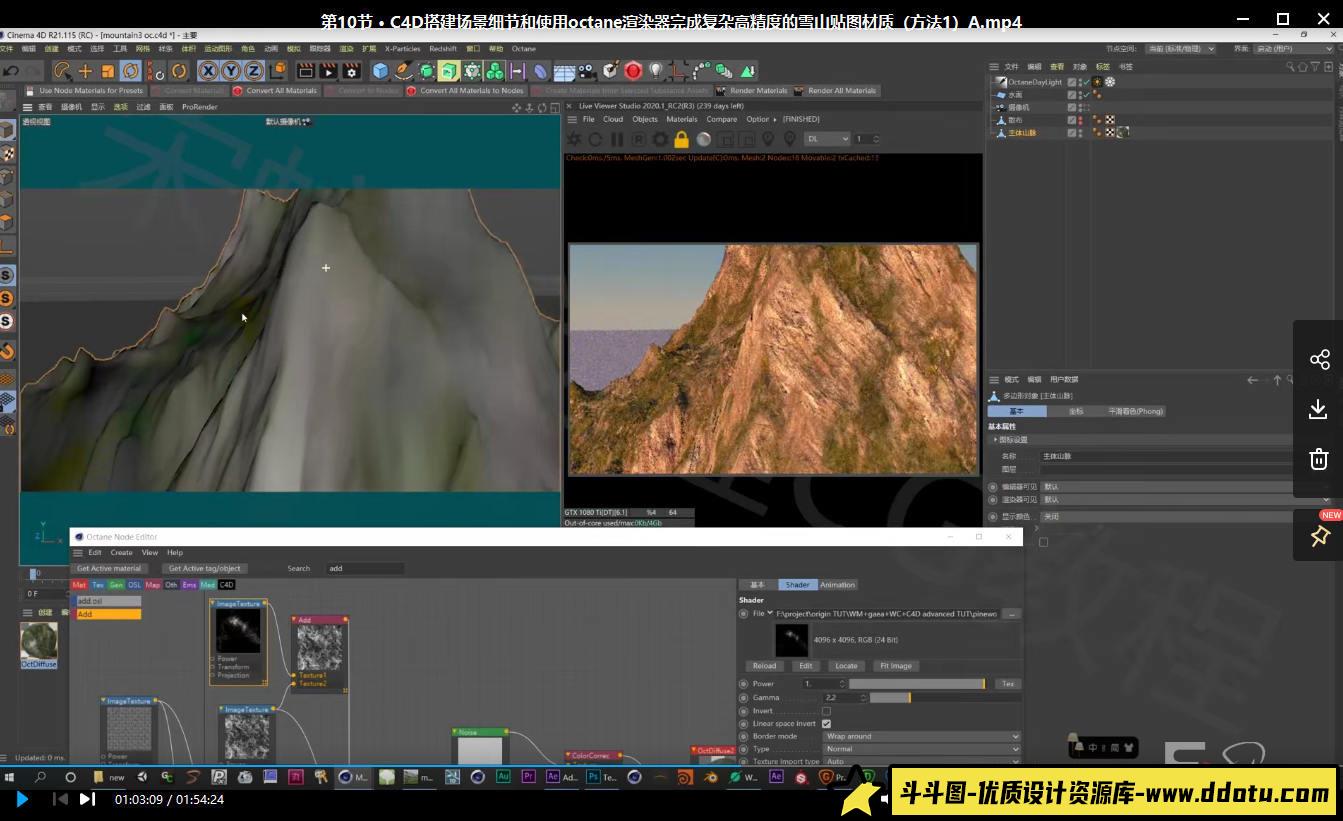Toggle the Z axis lock
This screenshot has width=1343, height=821.
pos(254,71)
